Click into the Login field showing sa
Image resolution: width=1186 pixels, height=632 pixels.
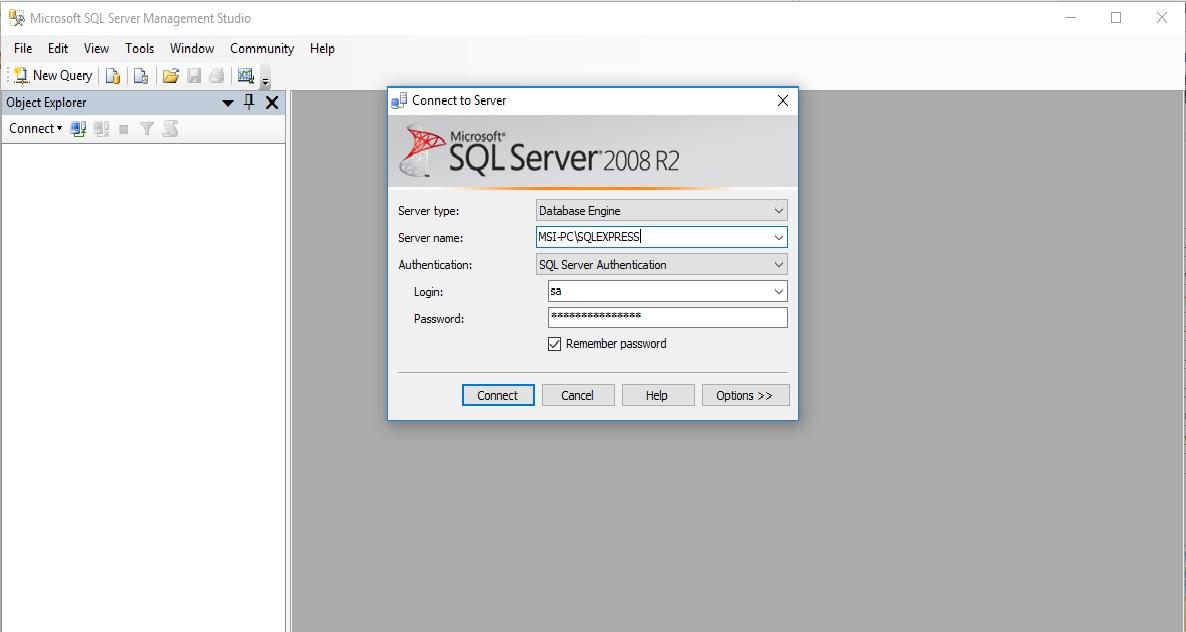[x=659, y=292]
